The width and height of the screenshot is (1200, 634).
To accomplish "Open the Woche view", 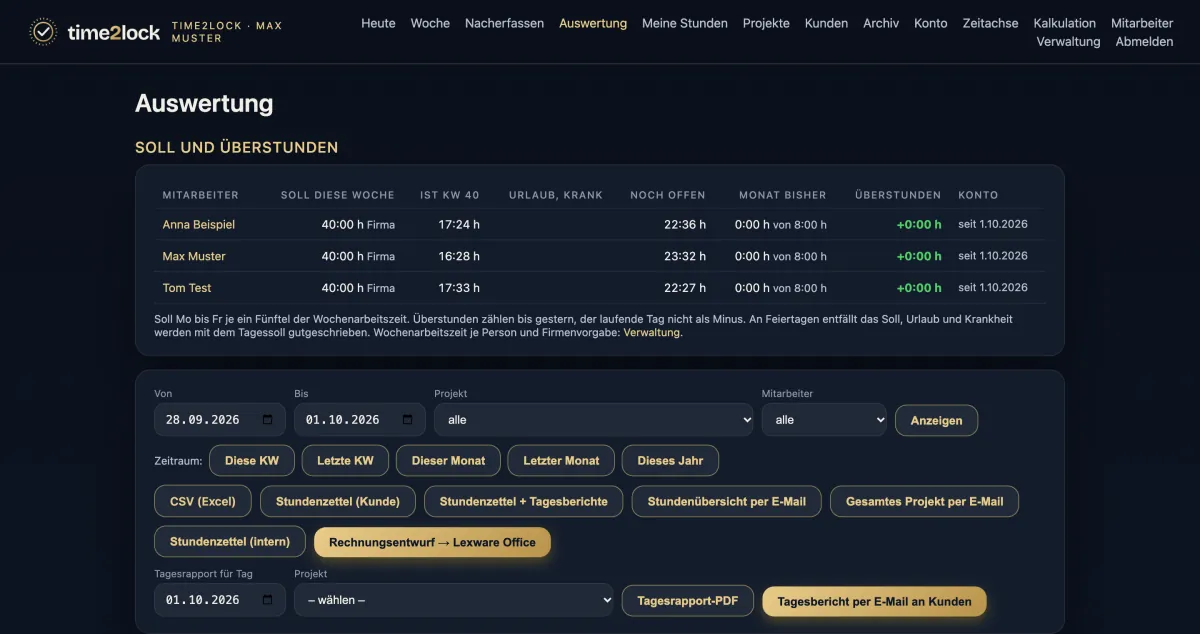I will 430,23.
